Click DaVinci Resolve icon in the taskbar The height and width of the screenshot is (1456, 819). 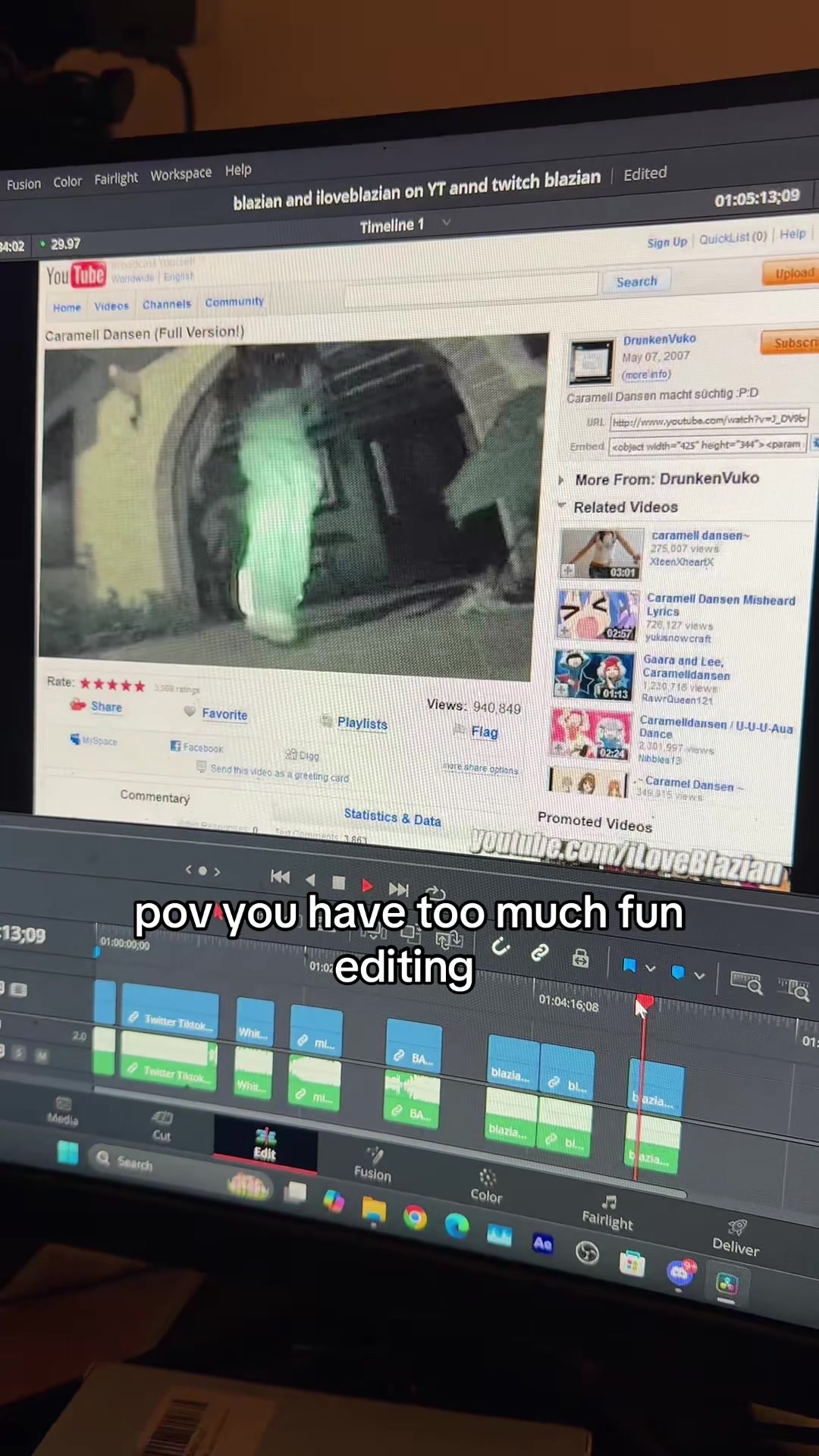click(x=726, y=1283)
